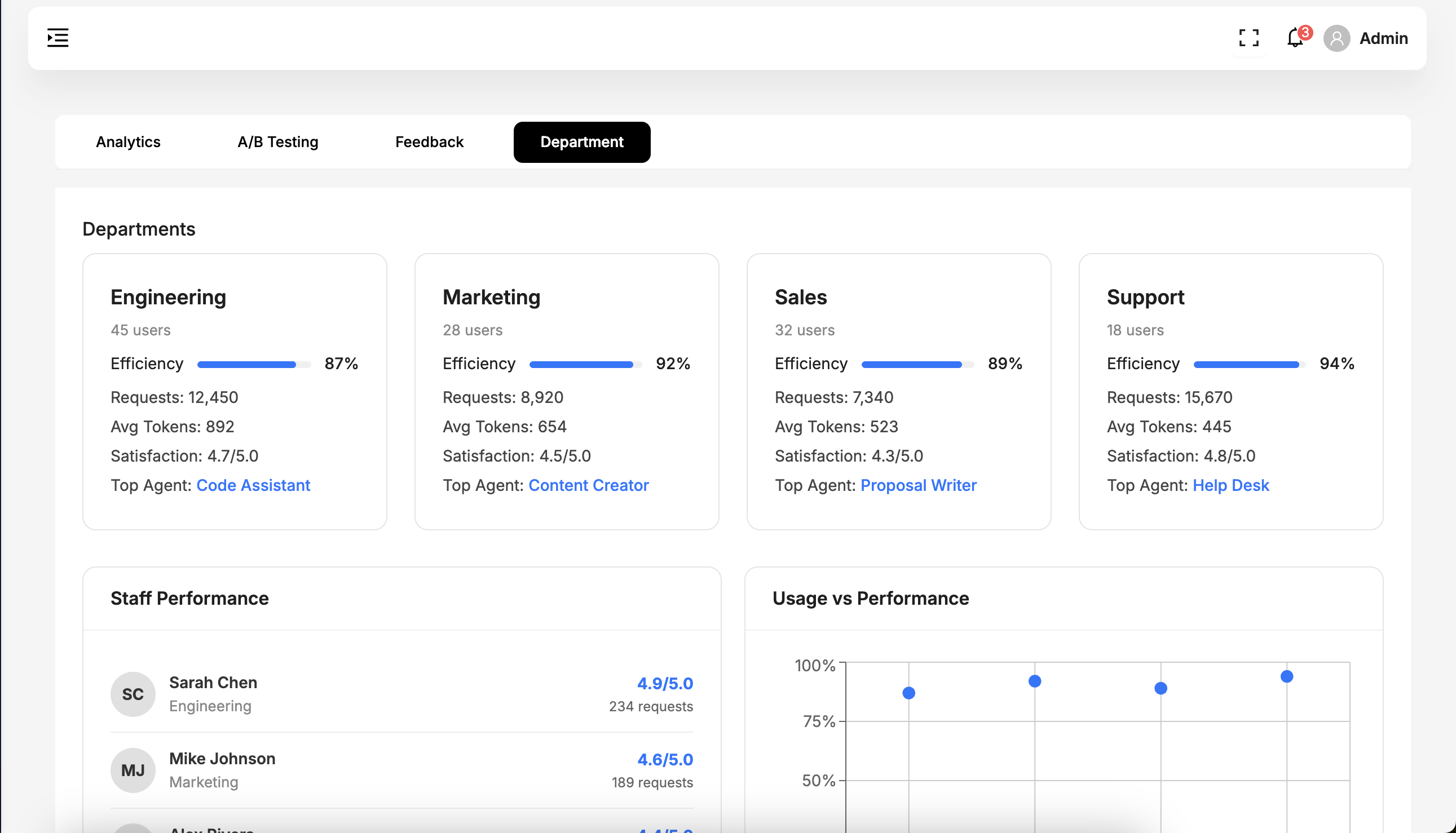
Task: Open the A/B Testing tab
Action: click(277, 142)
